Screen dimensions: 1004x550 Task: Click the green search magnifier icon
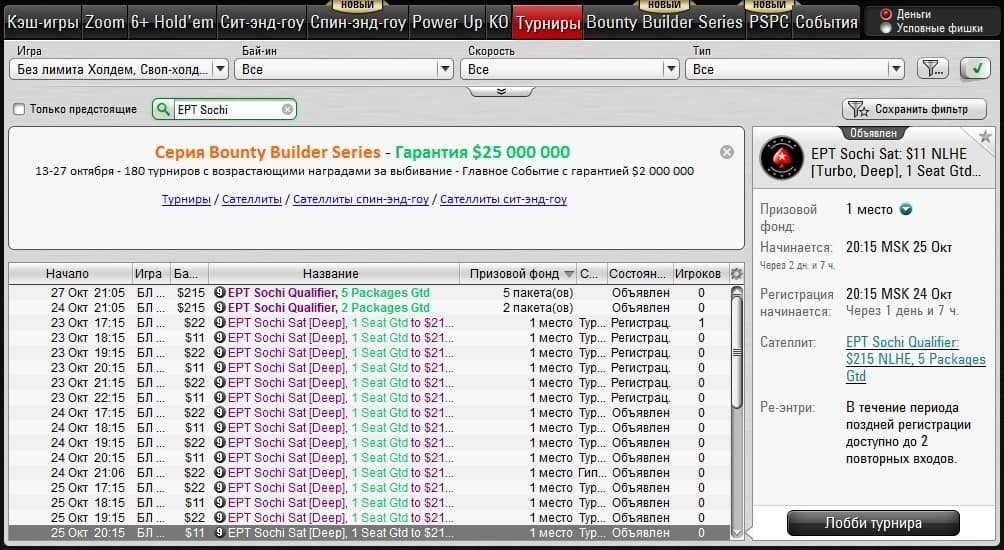pos(163,109)
